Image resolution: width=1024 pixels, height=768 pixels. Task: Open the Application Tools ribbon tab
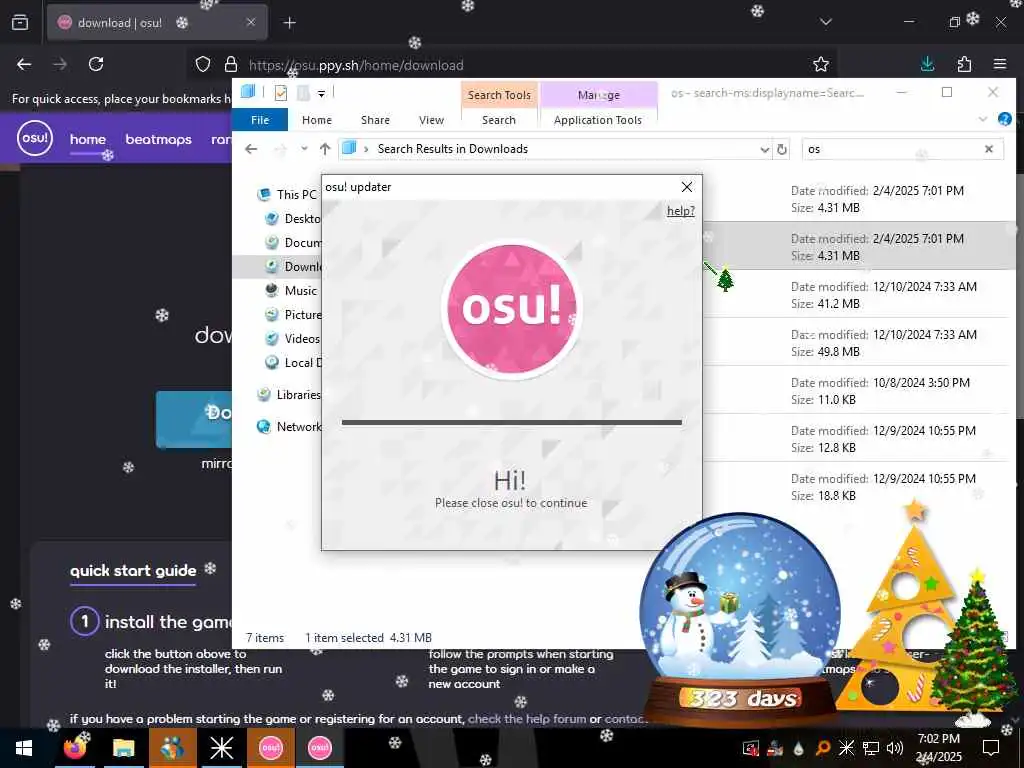coord(598,120)
